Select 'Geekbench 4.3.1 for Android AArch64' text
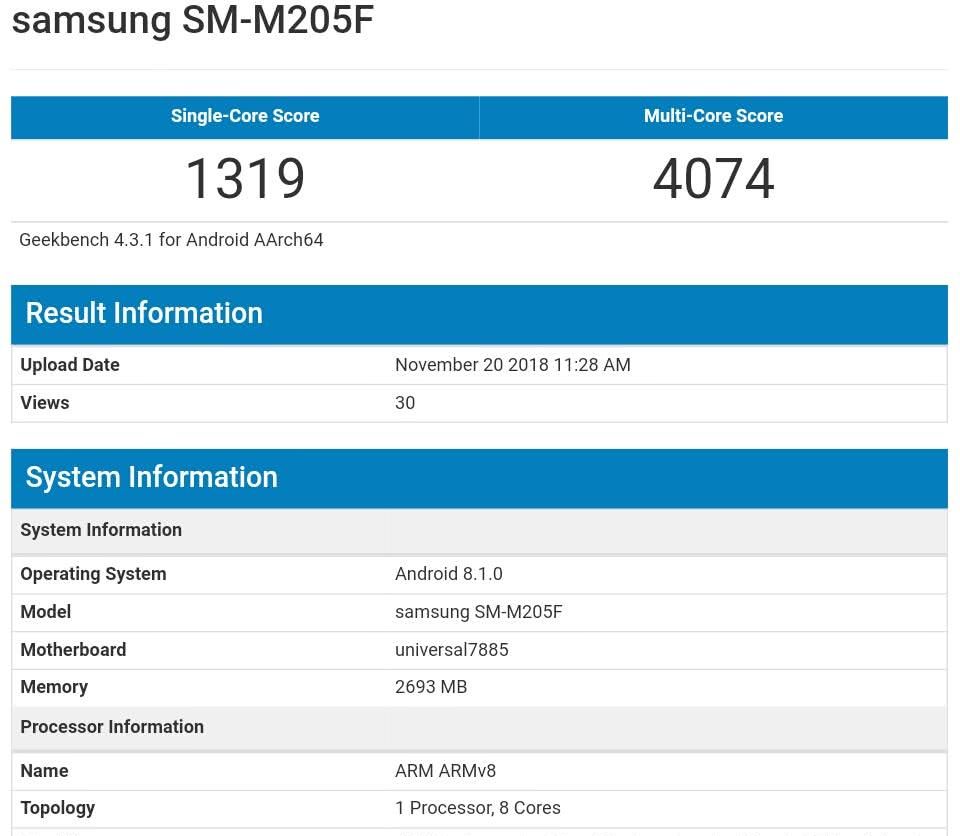The width and height of the screenshot is (960, 836). (171, 240)
